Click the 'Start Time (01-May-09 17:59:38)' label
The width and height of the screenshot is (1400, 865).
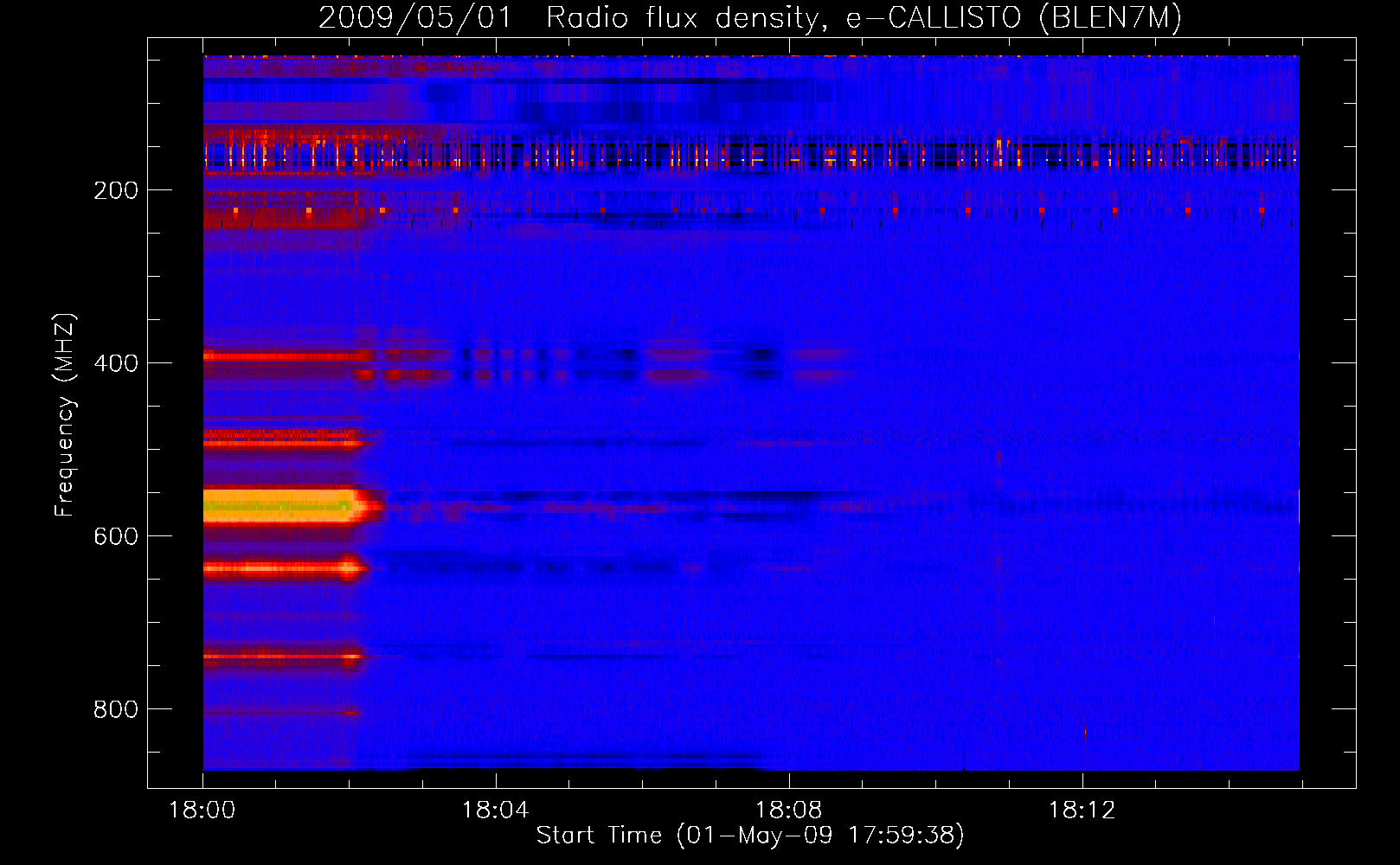click(750, 836)
